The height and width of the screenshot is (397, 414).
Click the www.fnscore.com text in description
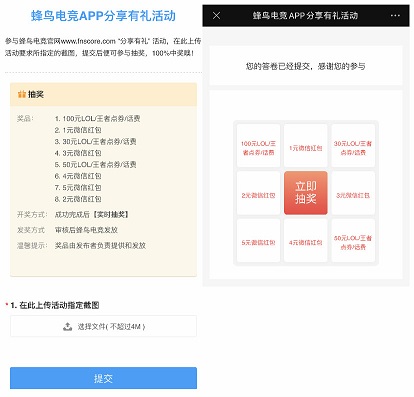[88, 41]
